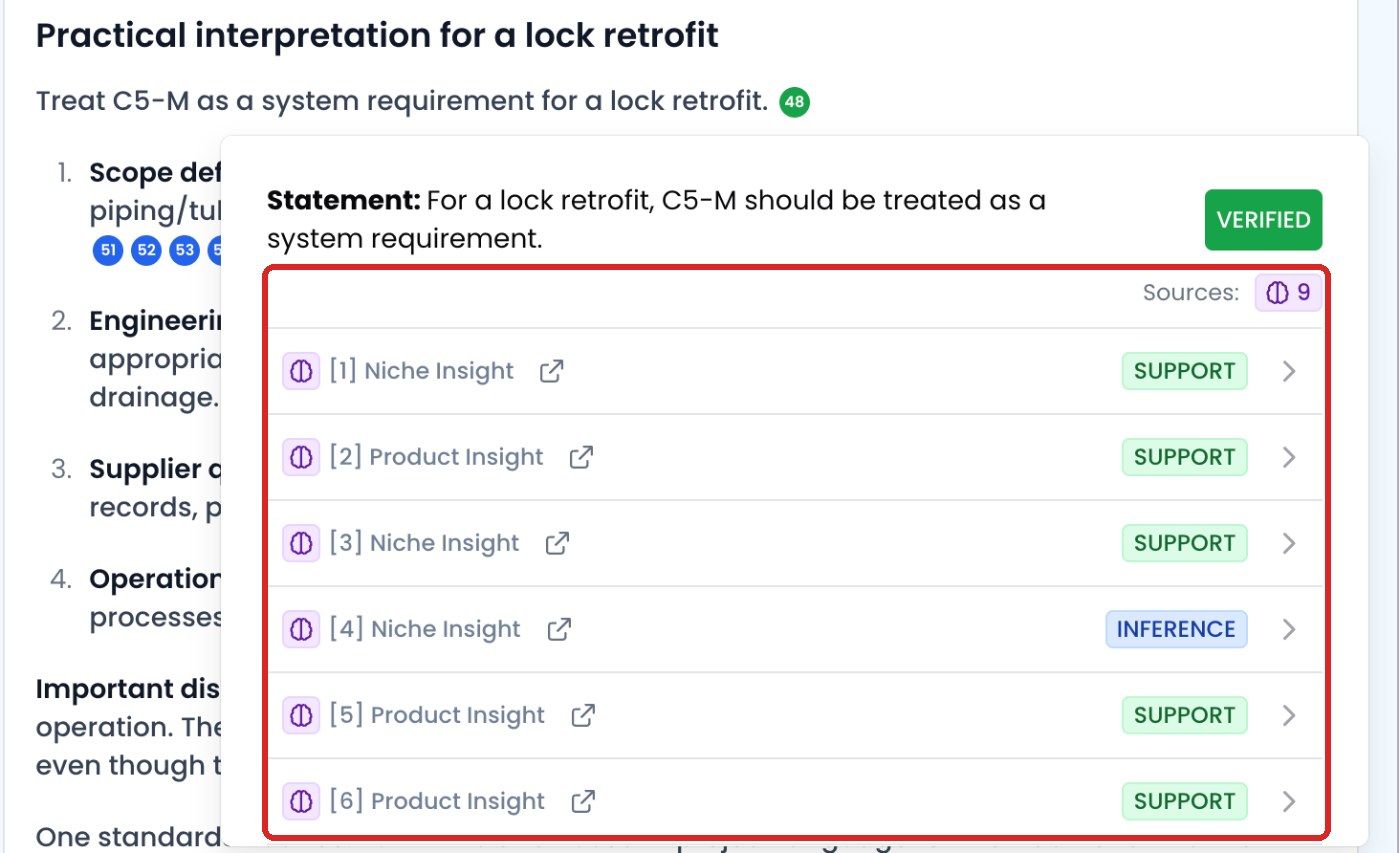Open blue citation badge 53
The width and height of the screenshot is (1400, 853).
pyautogui.click(x=184, y=250)
